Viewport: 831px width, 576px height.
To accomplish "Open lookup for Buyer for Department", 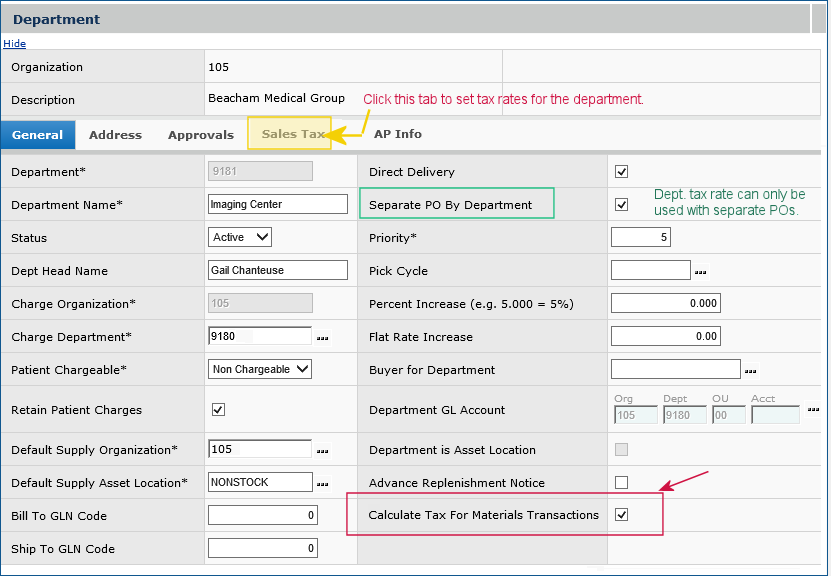I will (x=751, y=371).
